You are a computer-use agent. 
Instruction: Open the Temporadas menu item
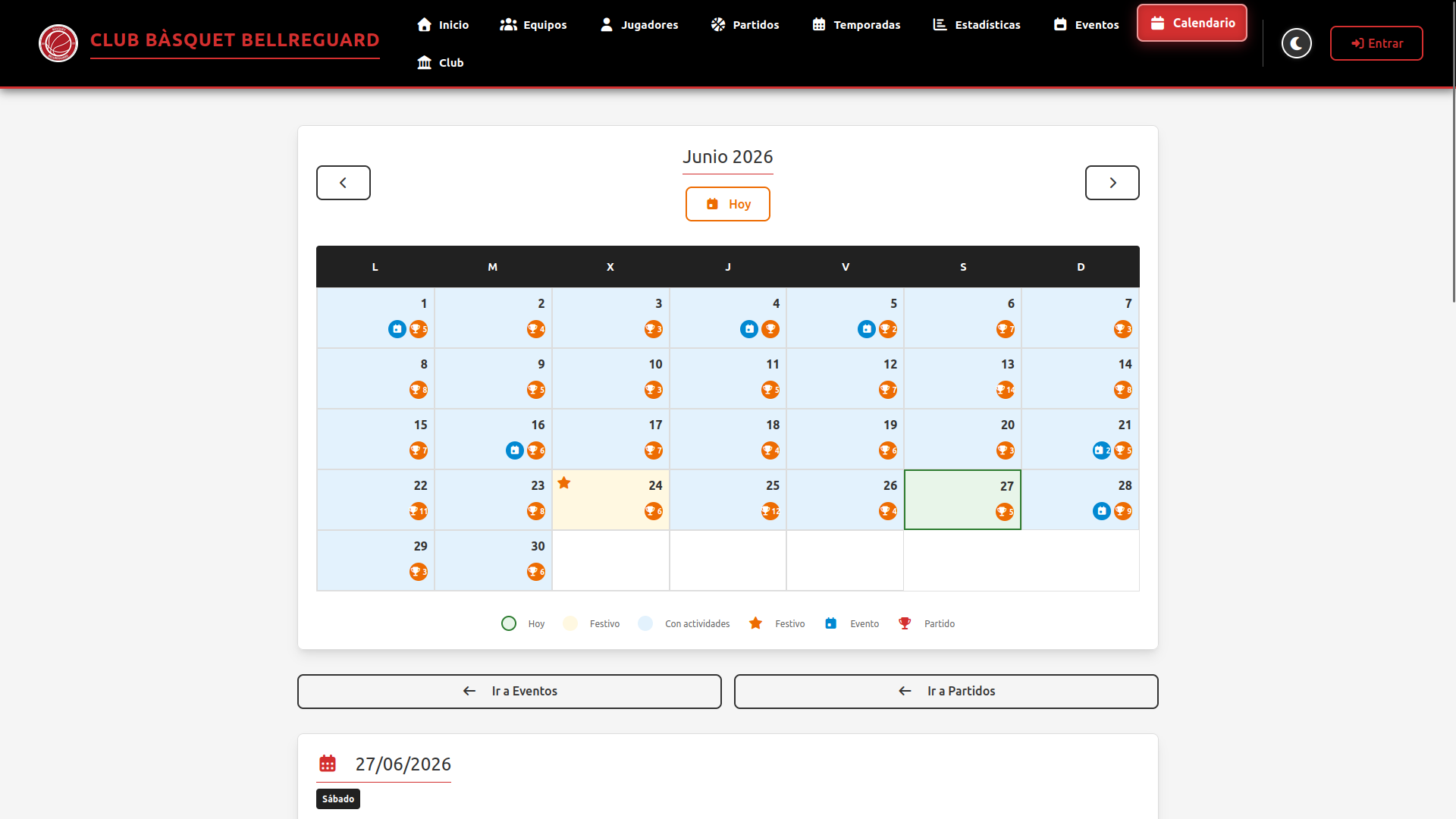tap(856, 24)
